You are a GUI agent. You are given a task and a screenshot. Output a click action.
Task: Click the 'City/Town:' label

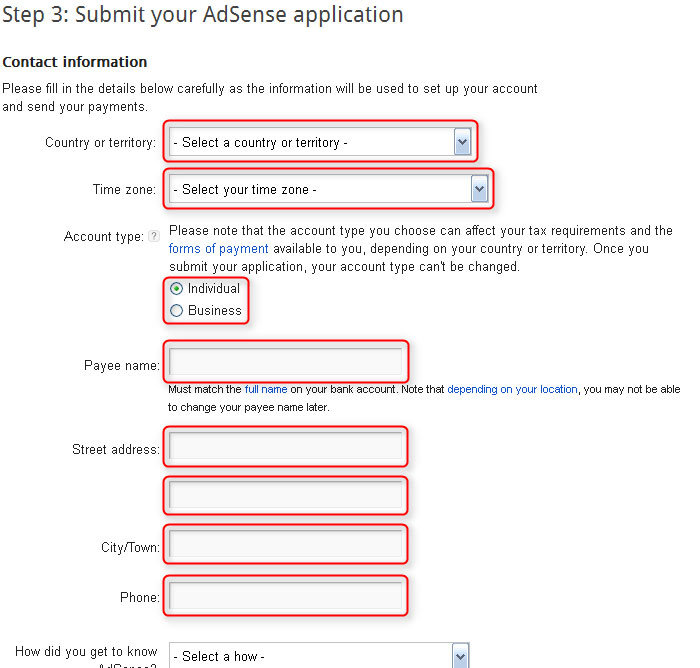(130, 547)
